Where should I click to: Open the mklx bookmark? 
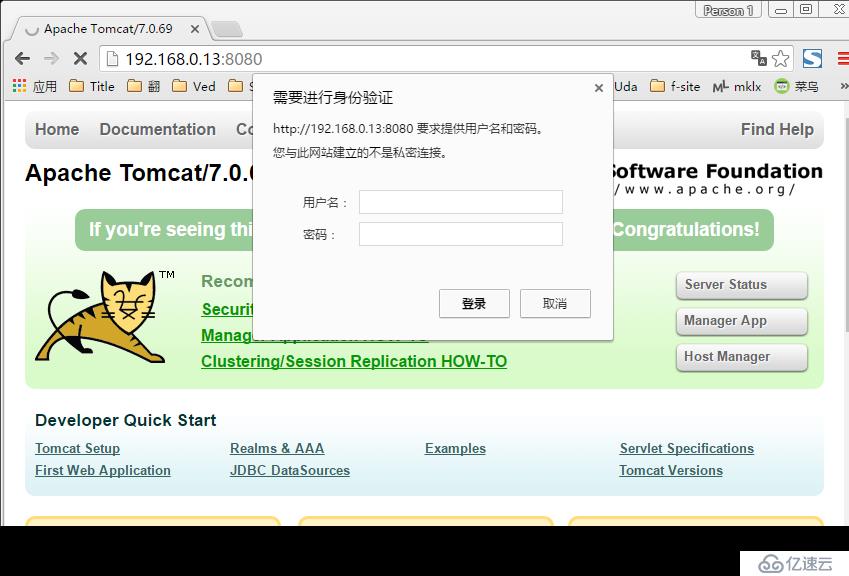coord(737,86)
